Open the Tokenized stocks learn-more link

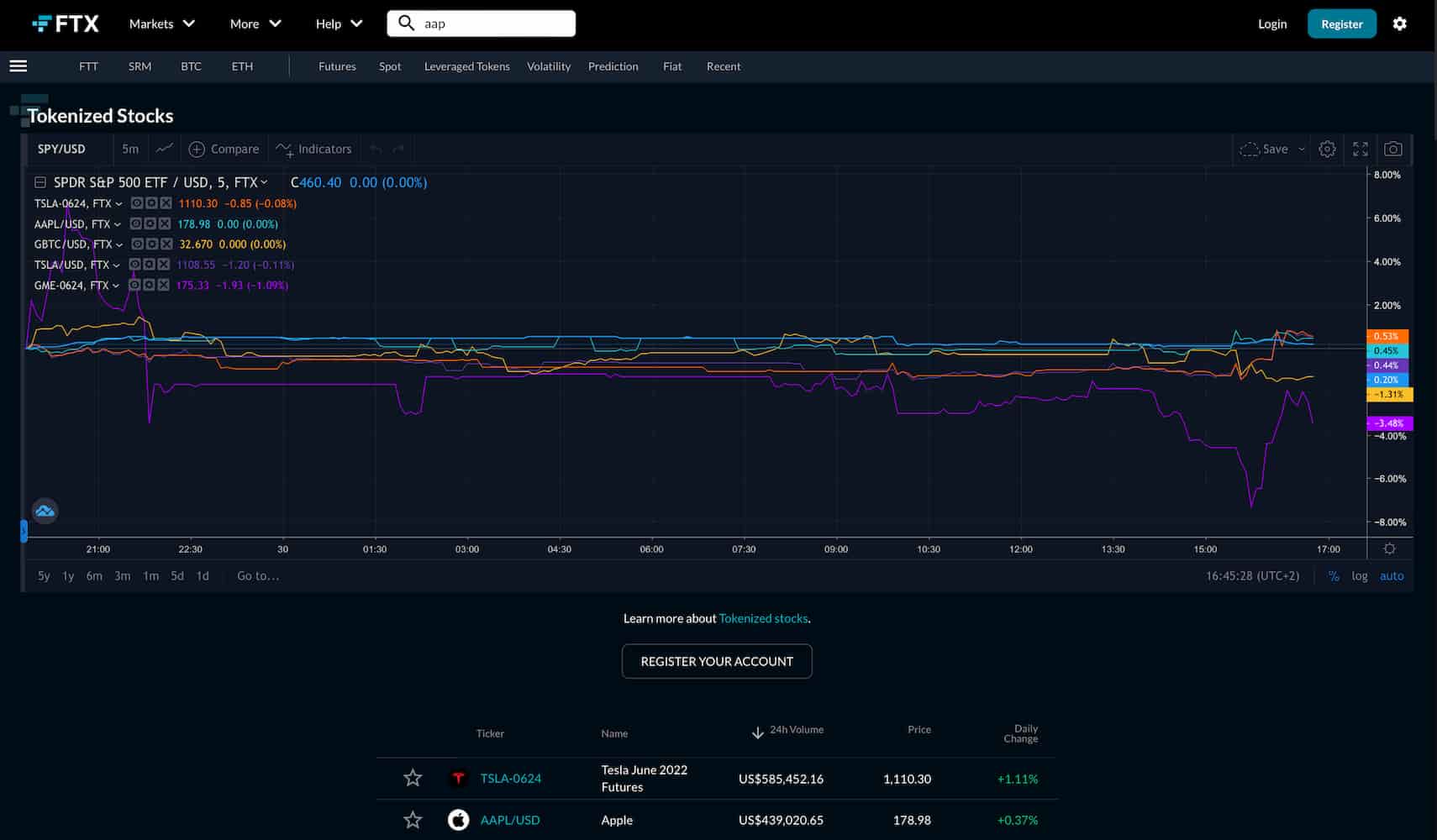[762, 618]
